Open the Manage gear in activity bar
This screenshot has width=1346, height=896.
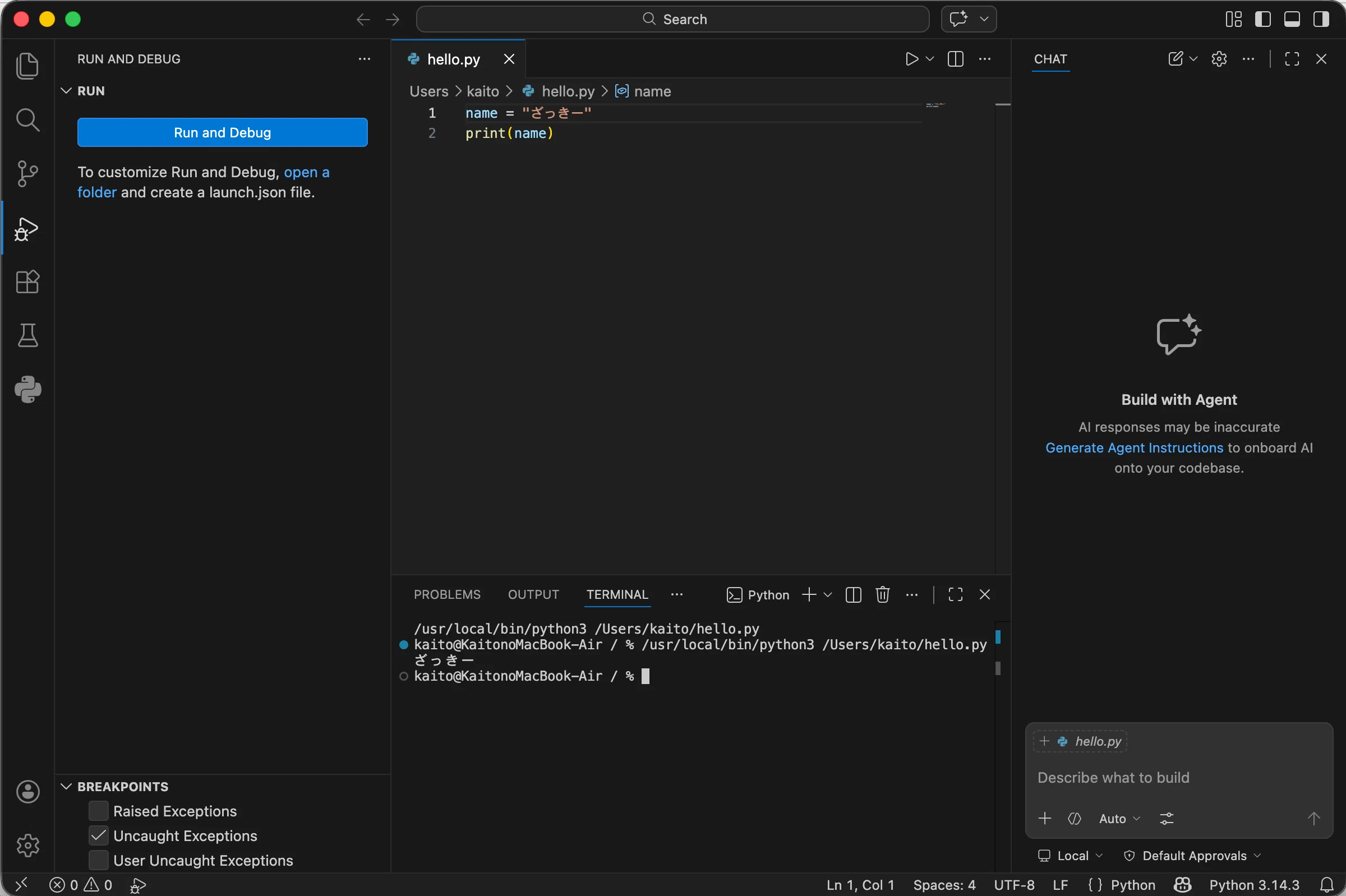coord(27,845)
